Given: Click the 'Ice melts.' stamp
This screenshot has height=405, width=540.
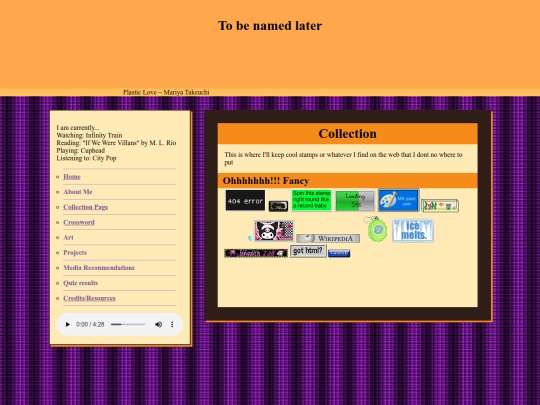Looking at the screenshot, I should [x=413, y=230].
